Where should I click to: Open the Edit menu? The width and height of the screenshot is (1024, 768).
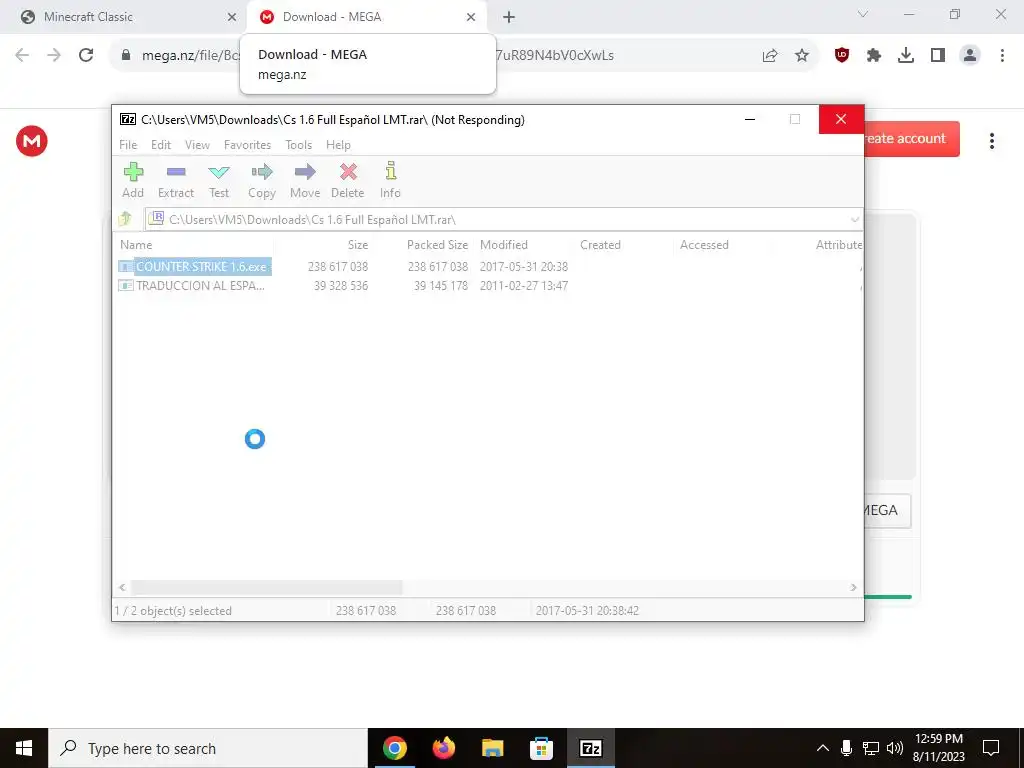coord(161,145)
